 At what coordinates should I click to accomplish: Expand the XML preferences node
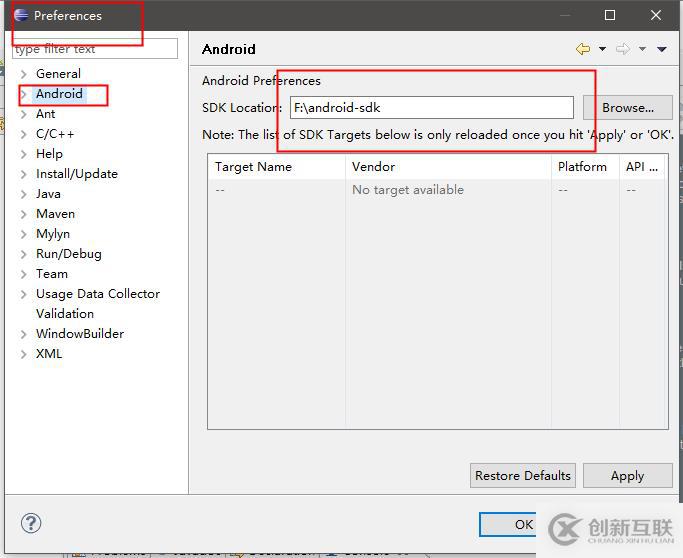click(24, 354)
